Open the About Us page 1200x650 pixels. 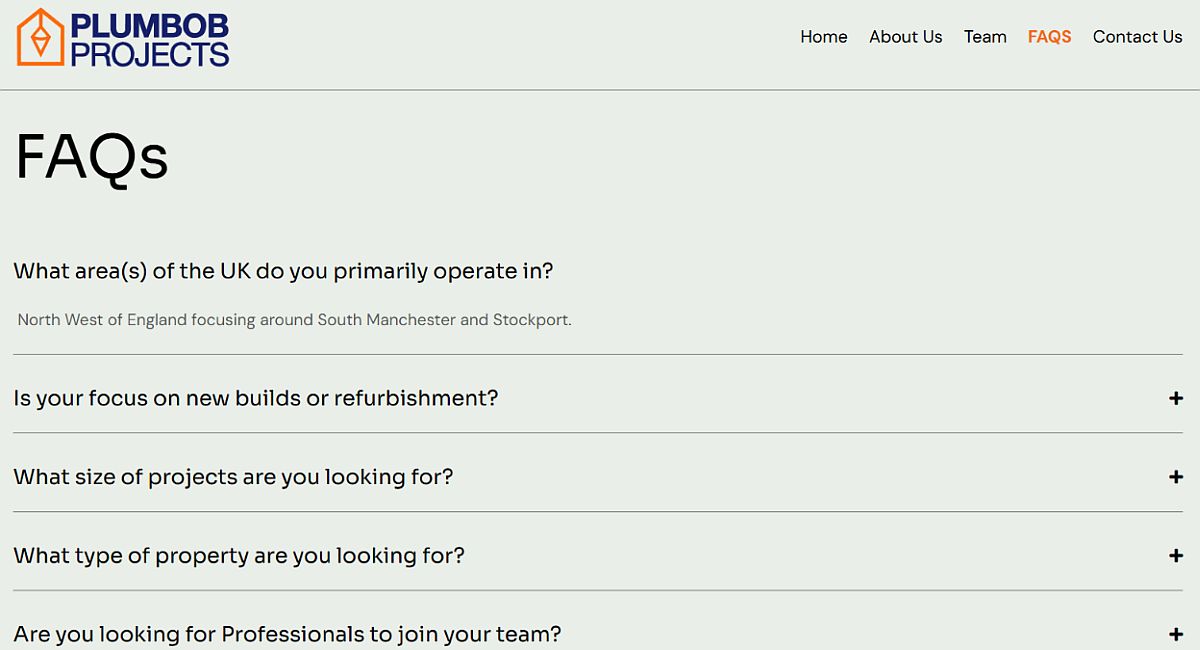click(x=905, y=37)
